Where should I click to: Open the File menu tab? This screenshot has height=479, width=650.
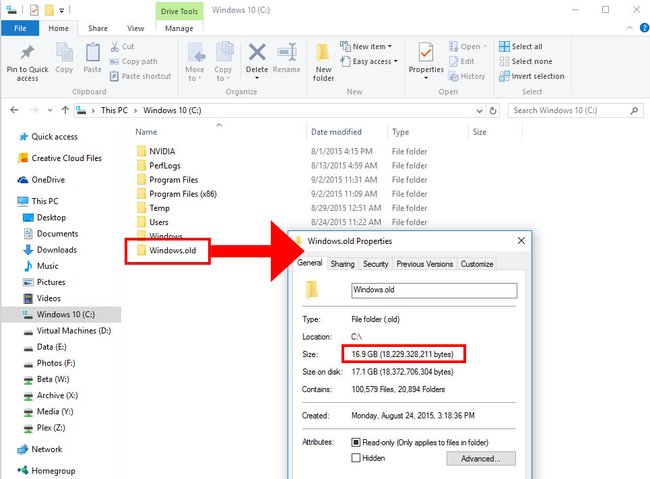(x=20, y=28)
